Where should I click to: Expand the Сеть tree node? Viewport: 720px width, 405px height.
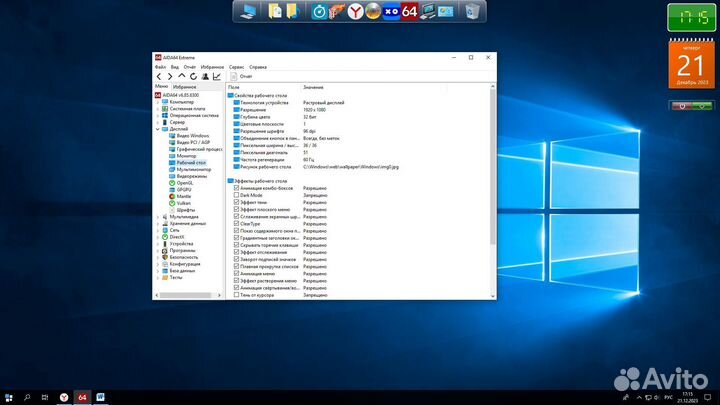tap(158, 230)
